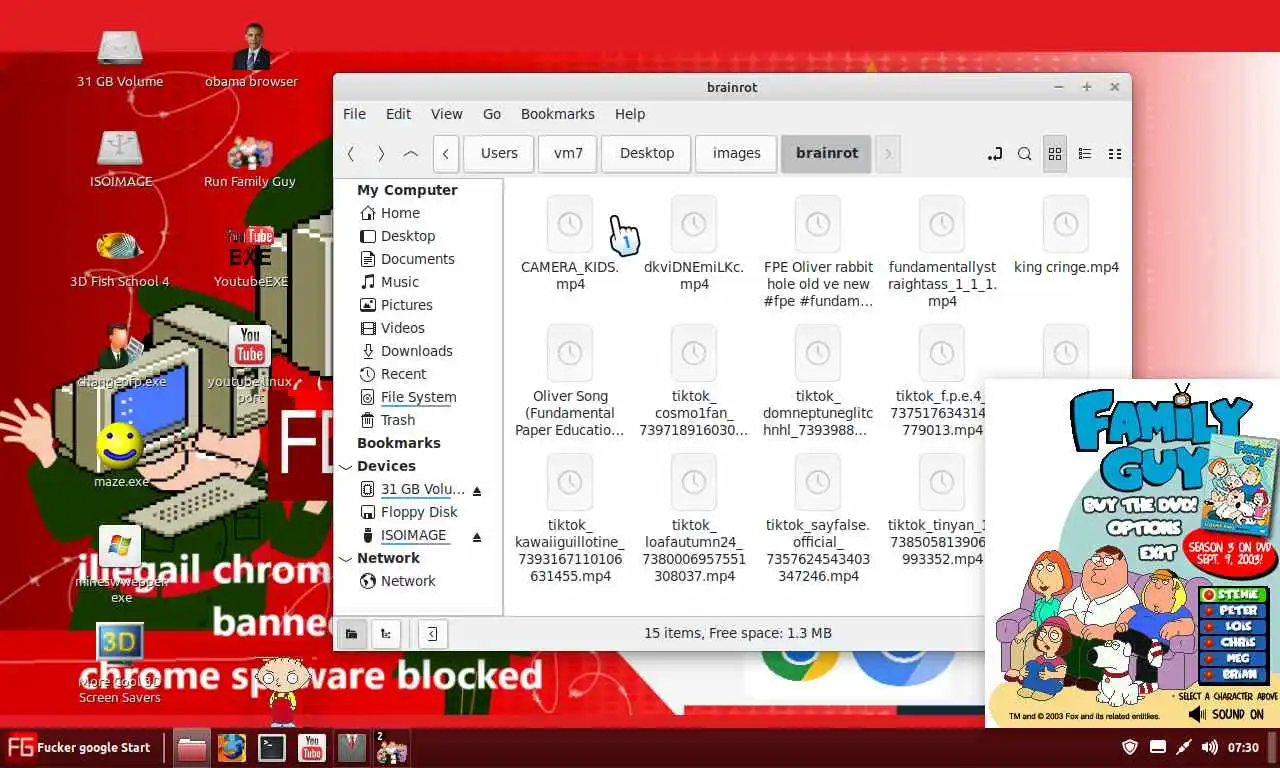This screenshot has width=1280, height=768.
Task: Select the FPE Oliver rabbit hole video file
Action: point(818,225)
